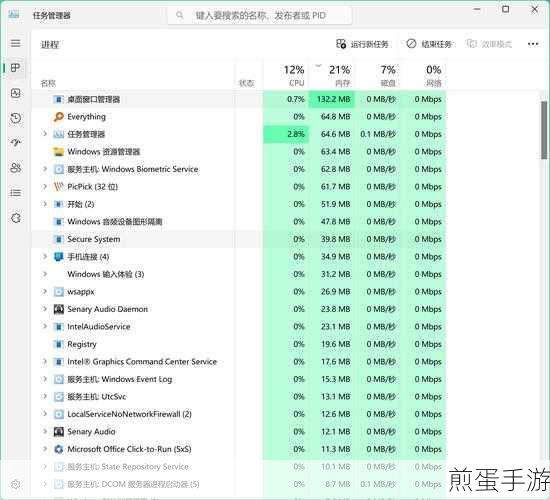Expand the 开始 (2) group

44,204
